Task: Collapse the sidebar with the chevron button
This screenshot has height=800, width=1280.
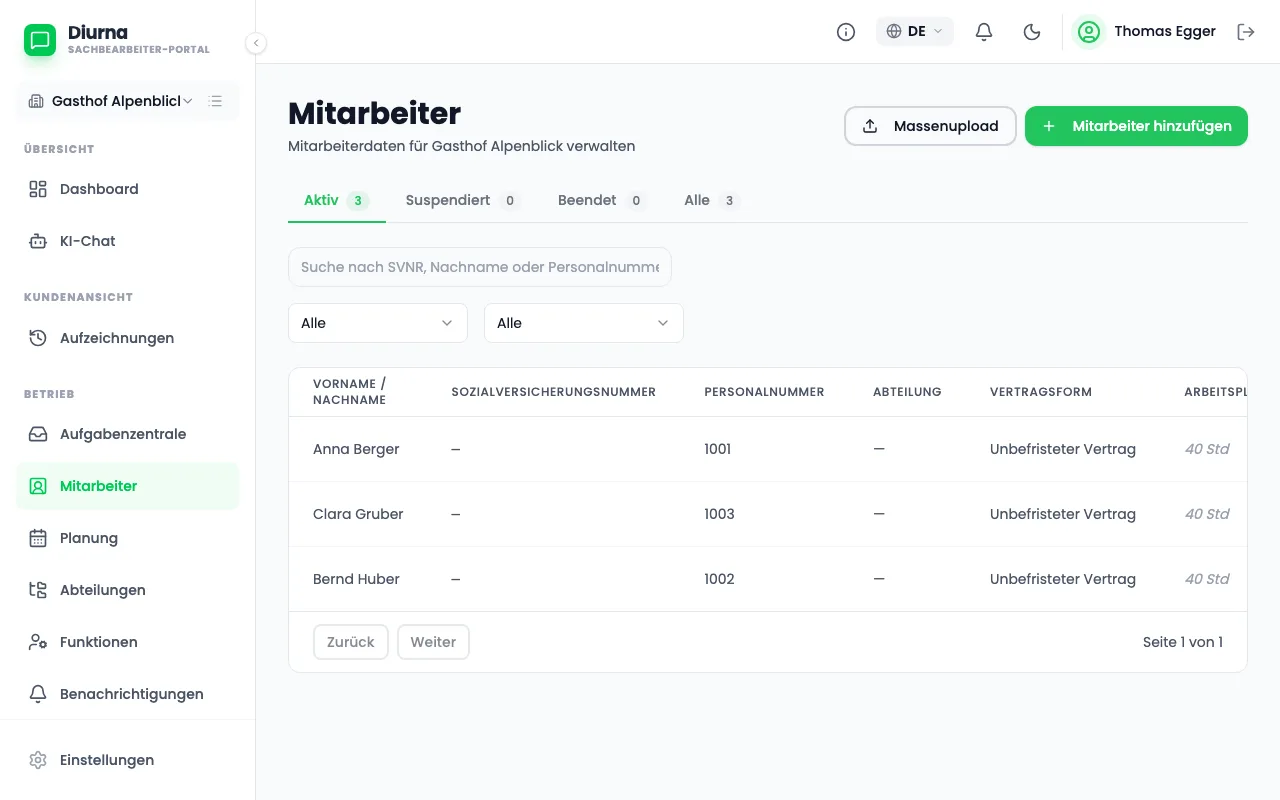Action: 256,43
